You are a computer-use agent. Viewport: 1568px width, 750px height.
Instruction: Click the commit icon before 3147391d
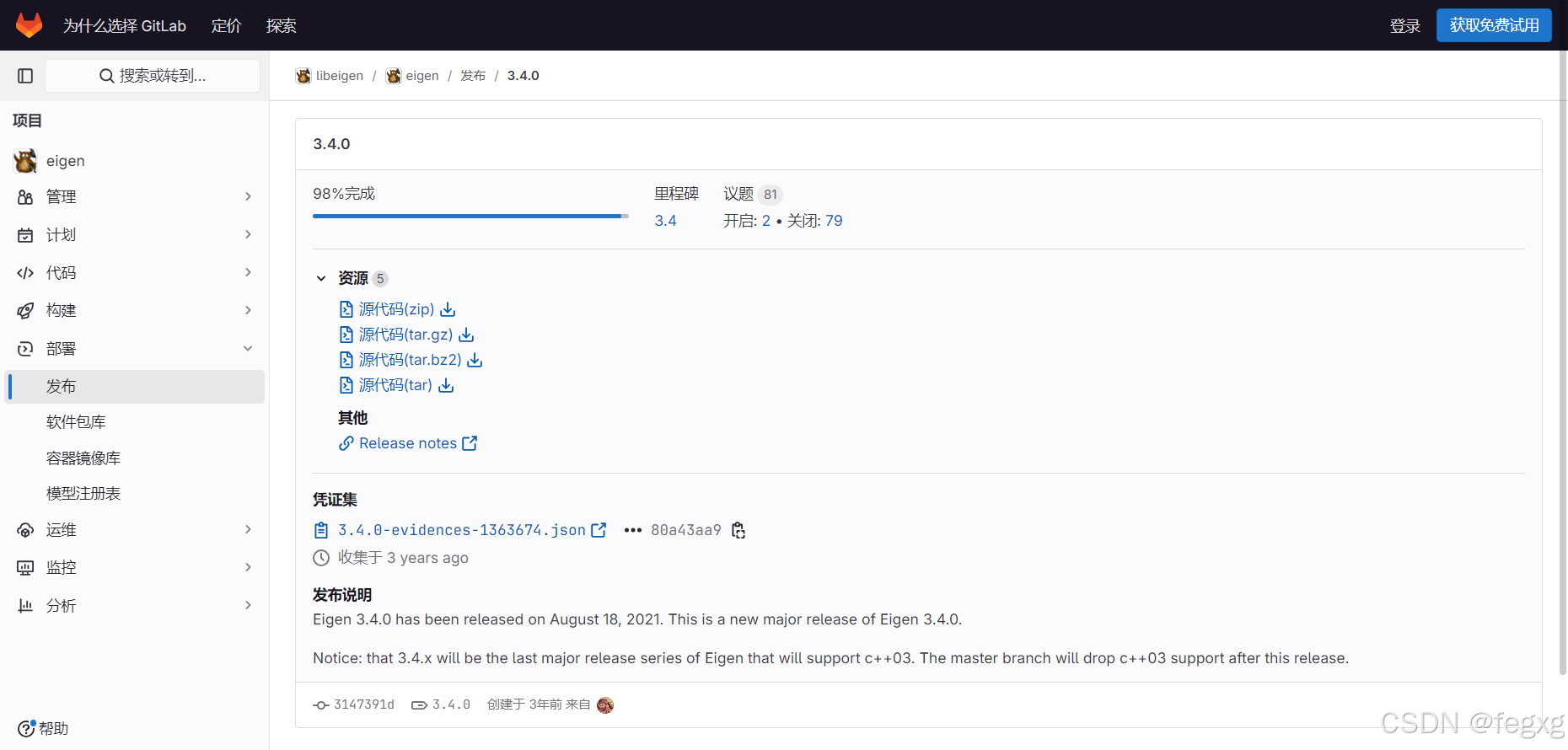321,704
